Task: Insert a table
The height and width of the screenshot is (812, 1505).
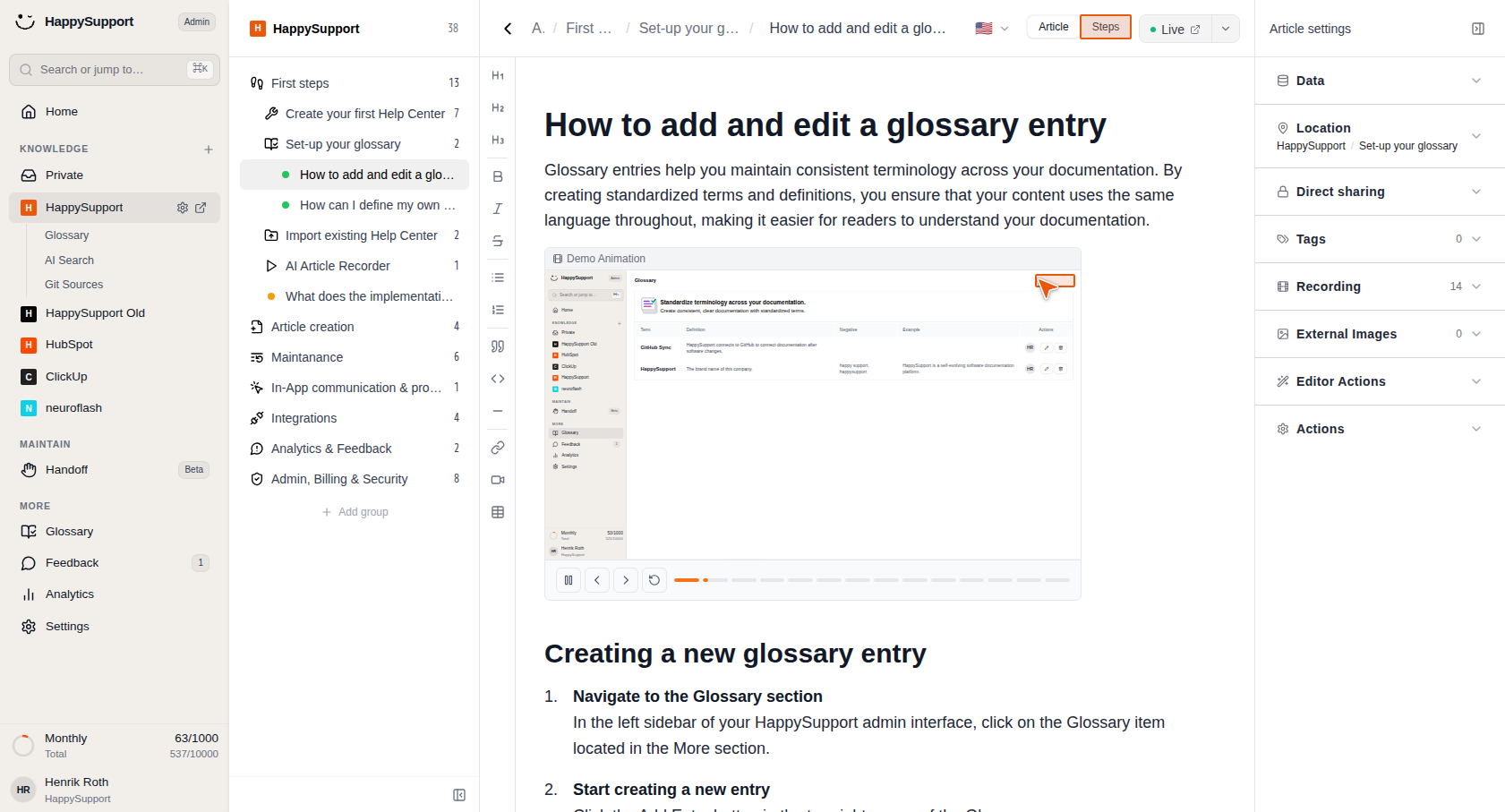Action: tap(498, 512)
